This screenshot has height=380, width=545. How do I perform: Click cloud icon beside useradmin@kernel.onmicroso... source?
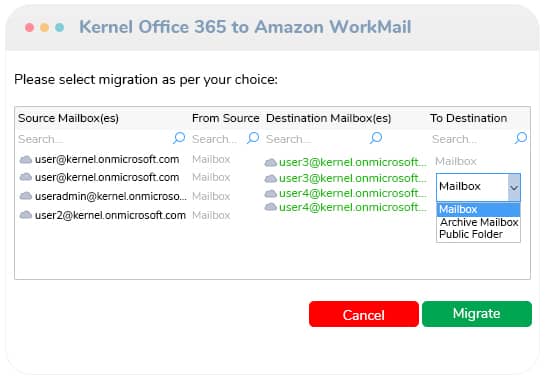pyautogui.click(x=26, y=196)
